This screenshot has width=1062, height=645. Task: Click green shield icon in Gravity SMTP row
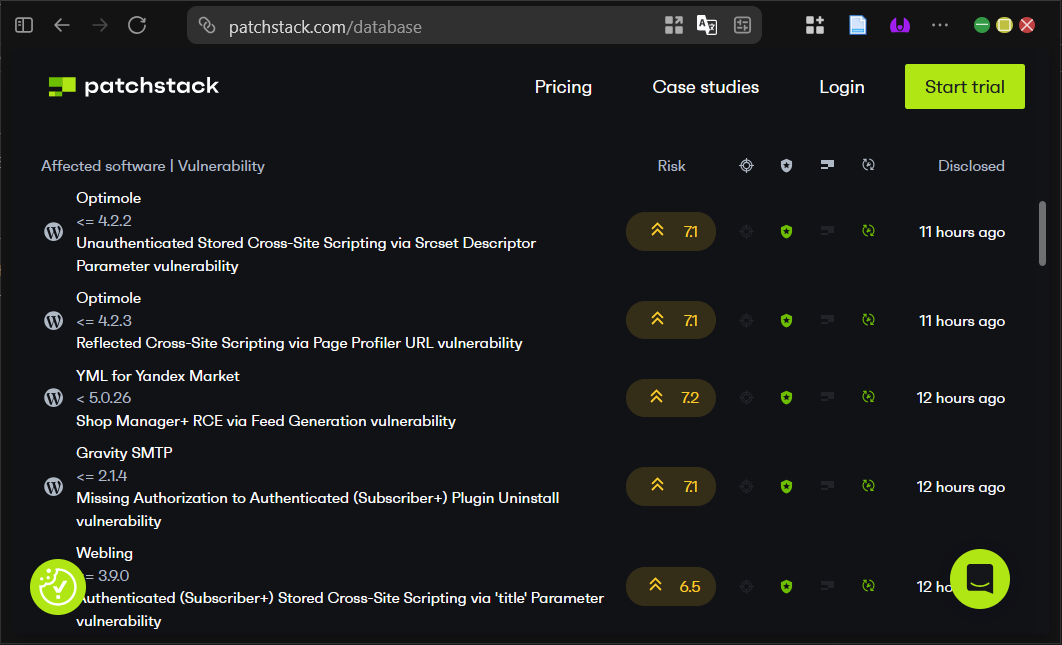786,486
